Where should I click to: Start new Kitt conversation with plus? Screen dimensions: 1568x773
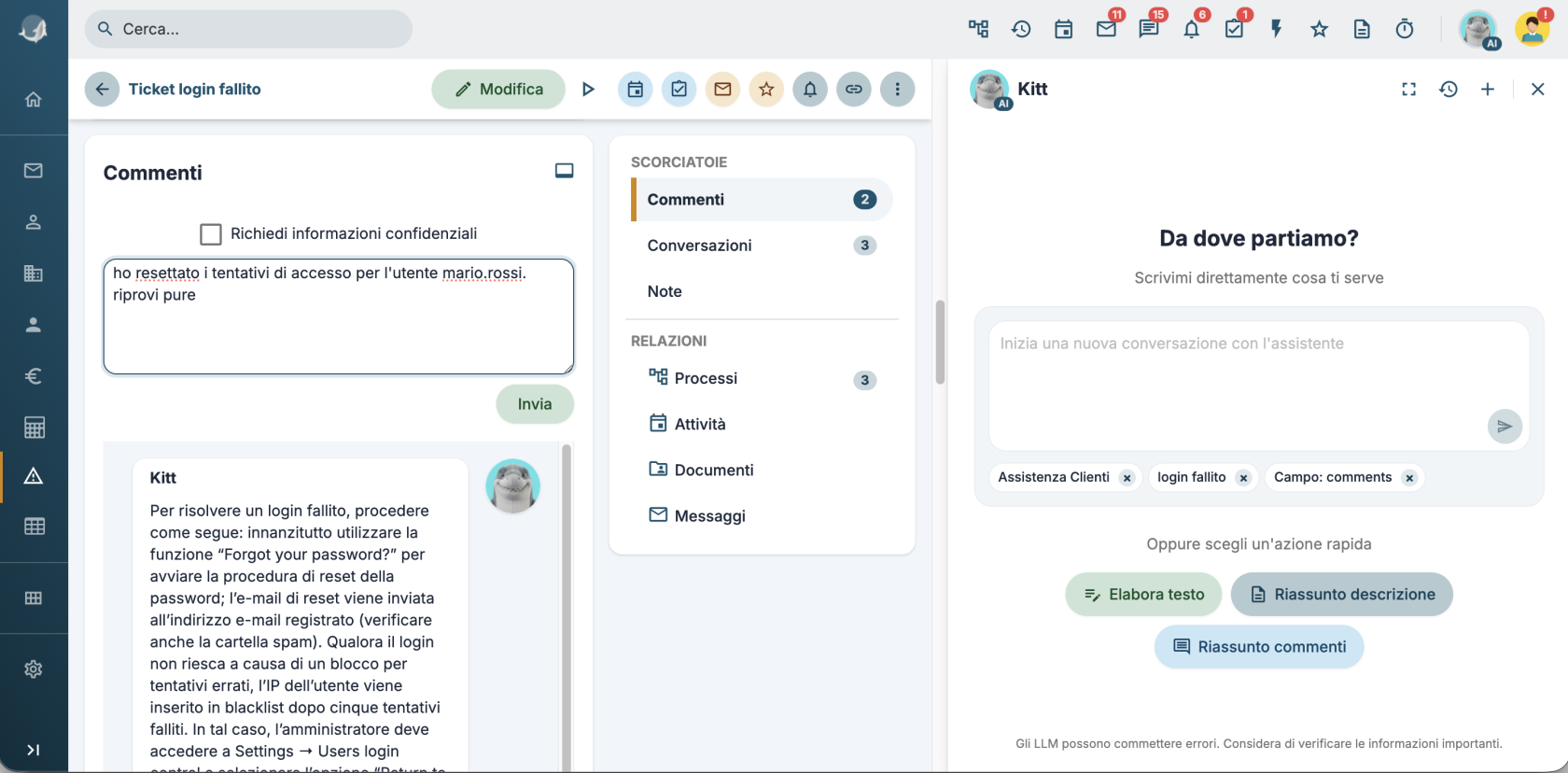pos(1488,90)
